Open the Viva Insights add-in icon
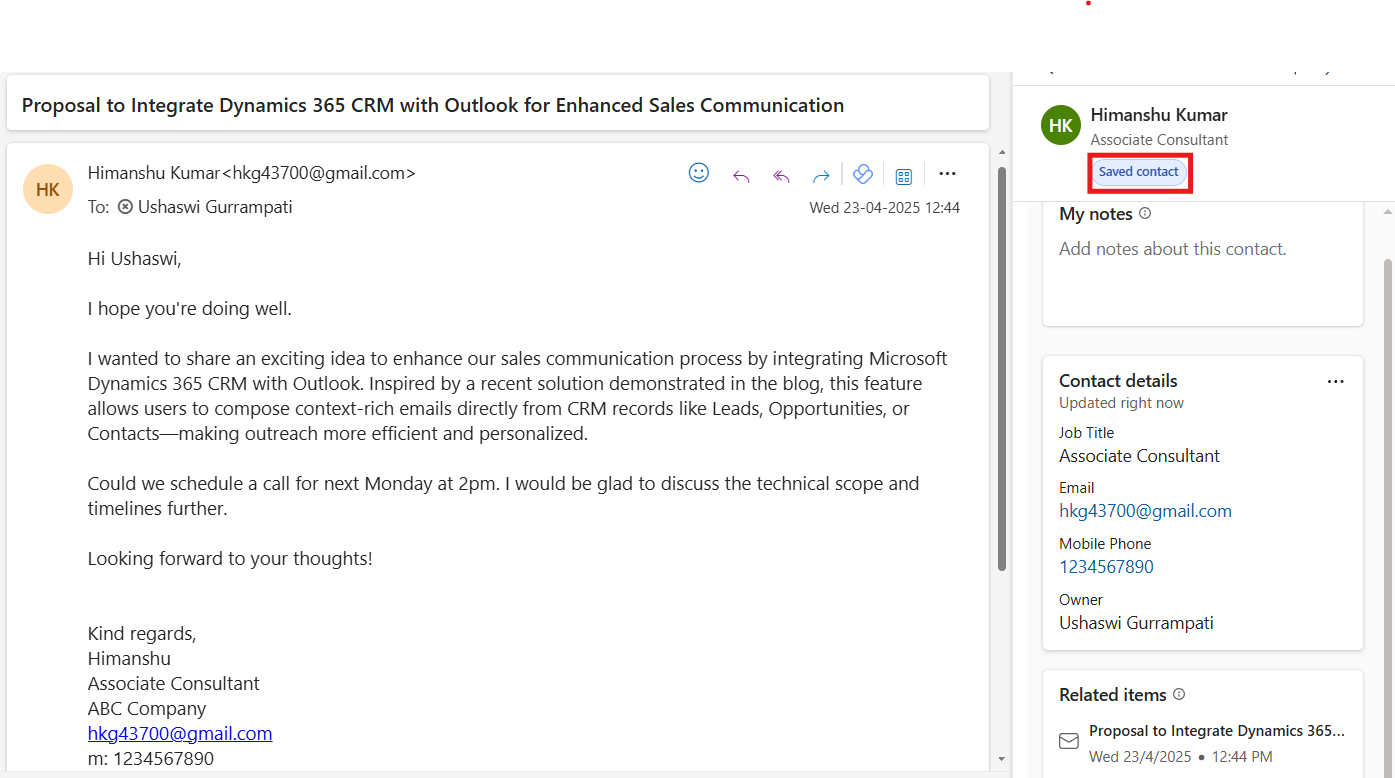 pyautogui.click(x=863, y=175)
